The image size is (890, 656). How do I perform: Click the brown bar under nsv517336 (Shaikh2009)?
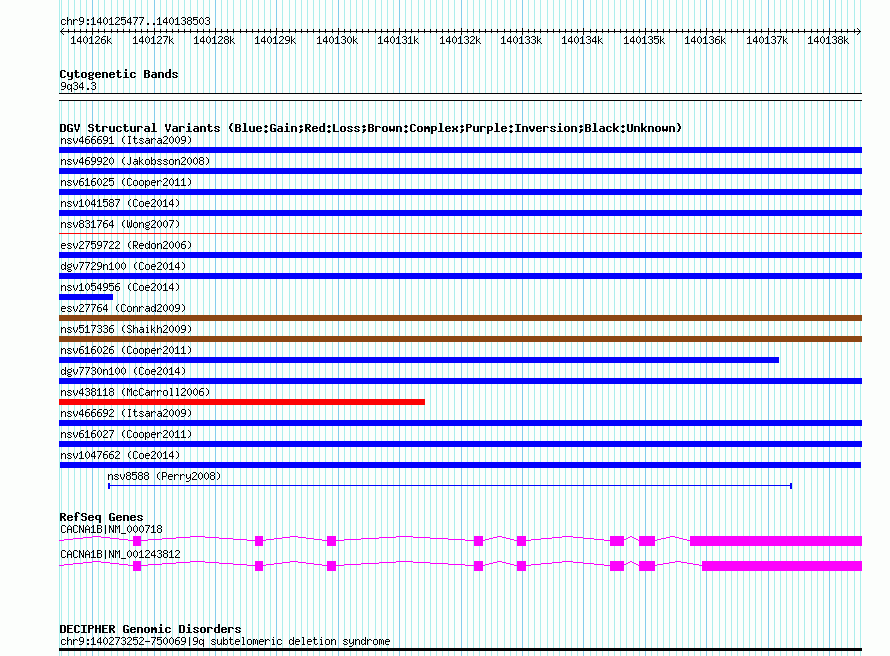click(460, 339)
